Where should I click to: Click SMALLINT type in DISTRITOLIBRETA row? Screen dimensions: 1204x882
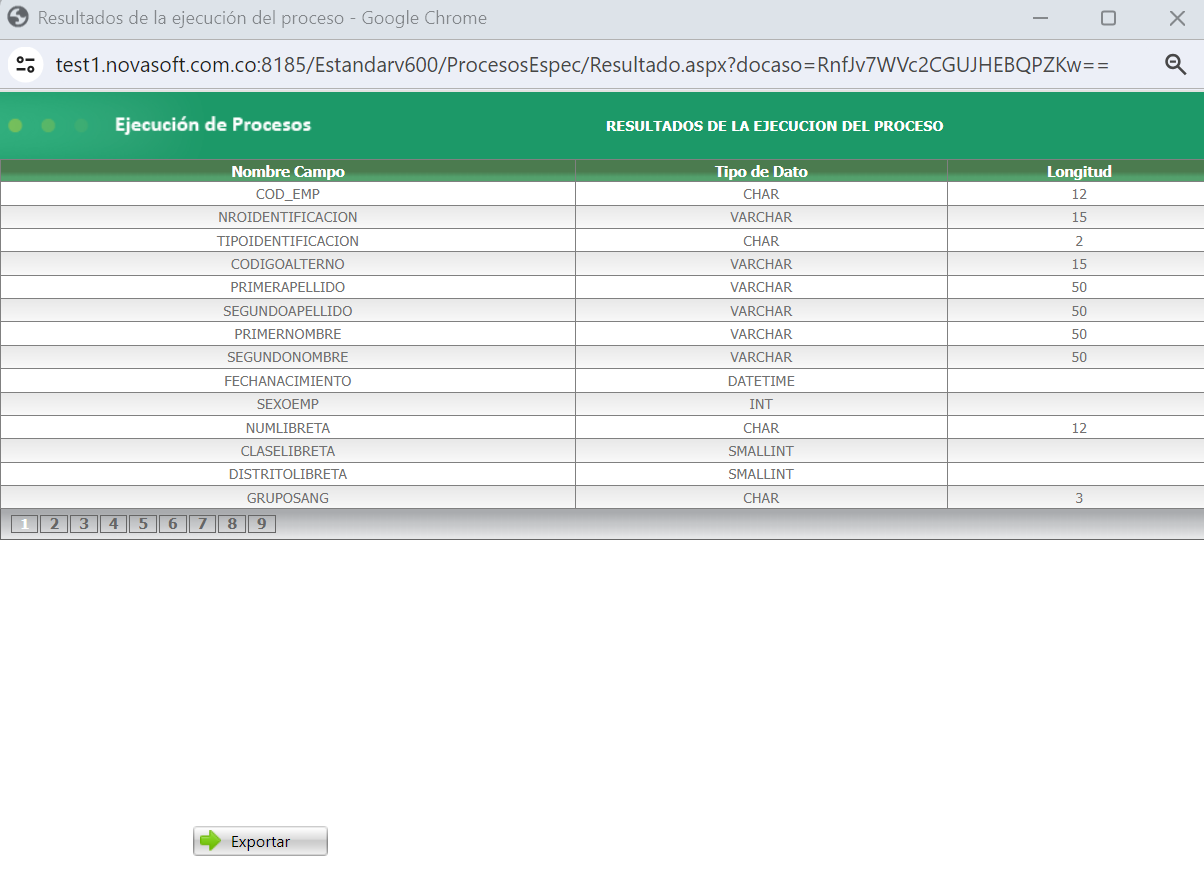761,474
